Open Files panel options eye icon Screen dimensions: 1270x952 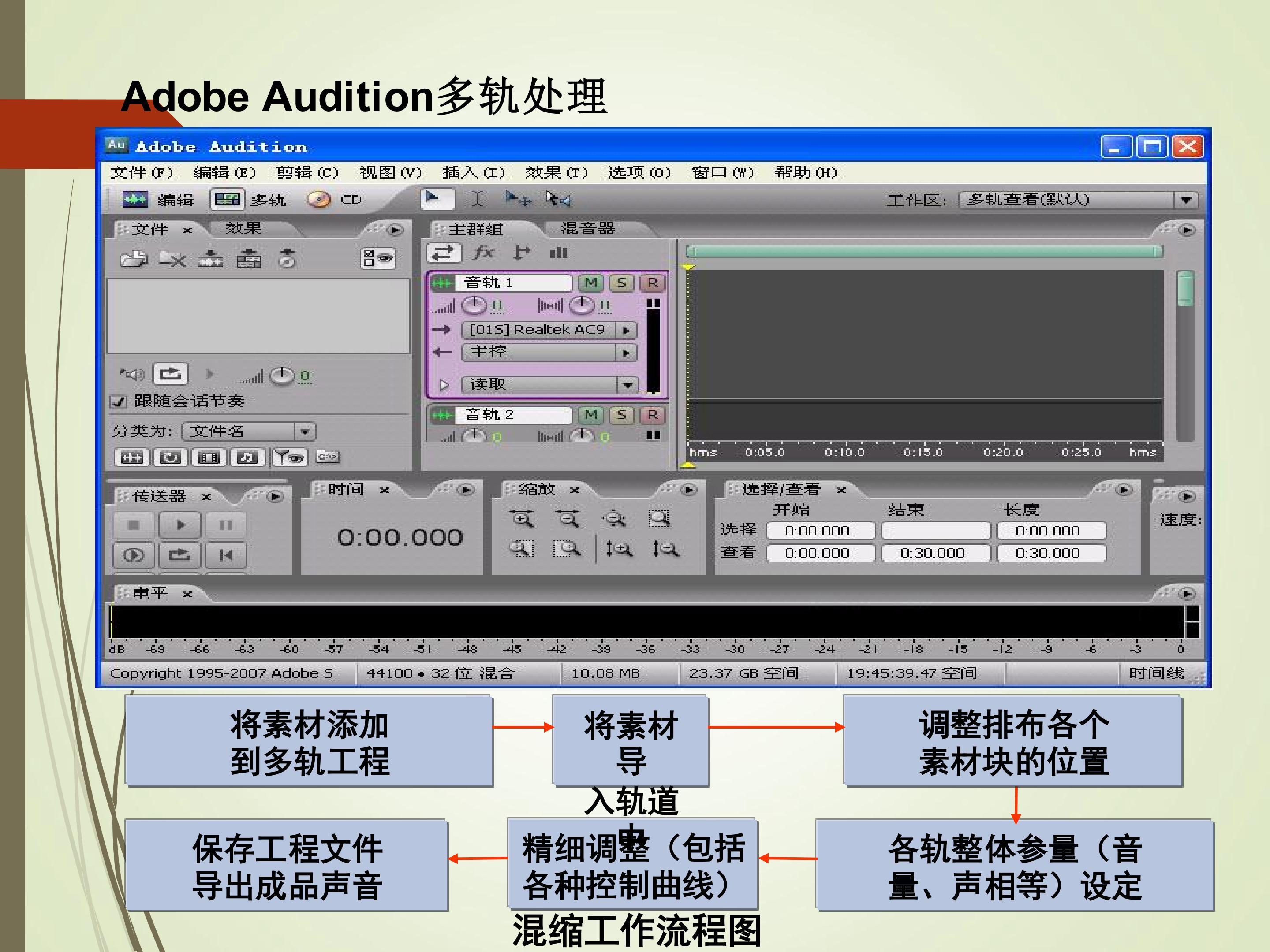point(378,259)
